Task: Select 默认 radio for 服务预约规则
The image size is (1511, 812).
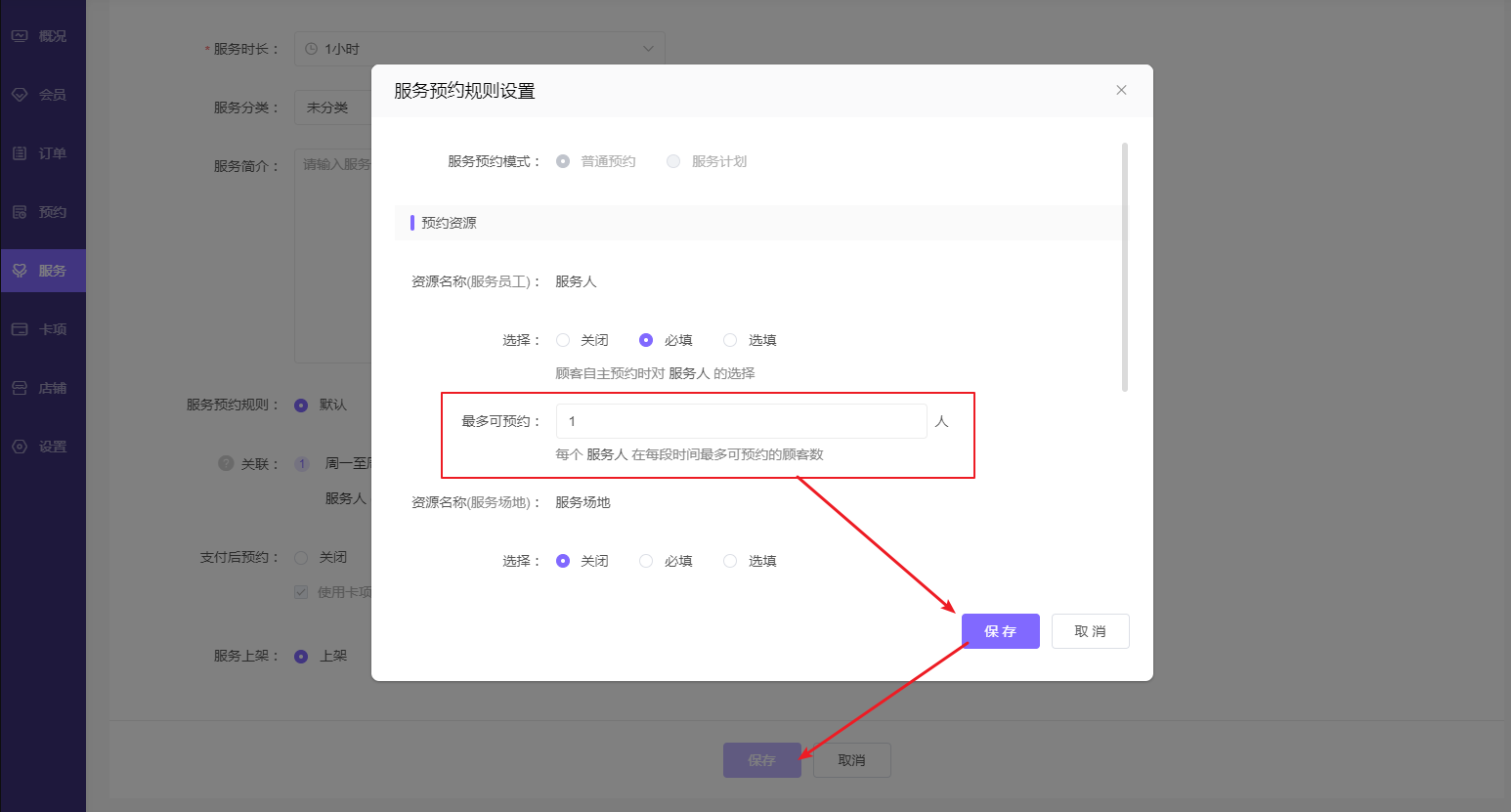Action: (x=301, y=405)
